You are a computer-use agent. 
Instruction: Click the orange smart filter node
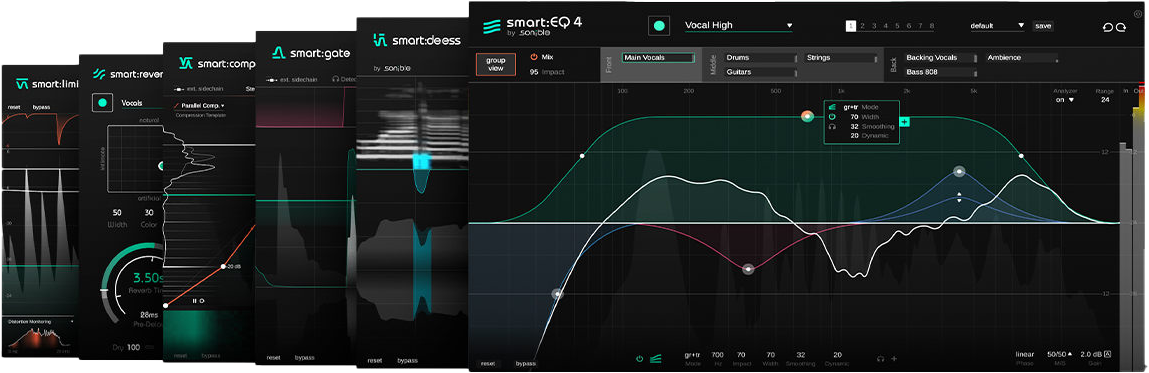[x=807, y=116]
